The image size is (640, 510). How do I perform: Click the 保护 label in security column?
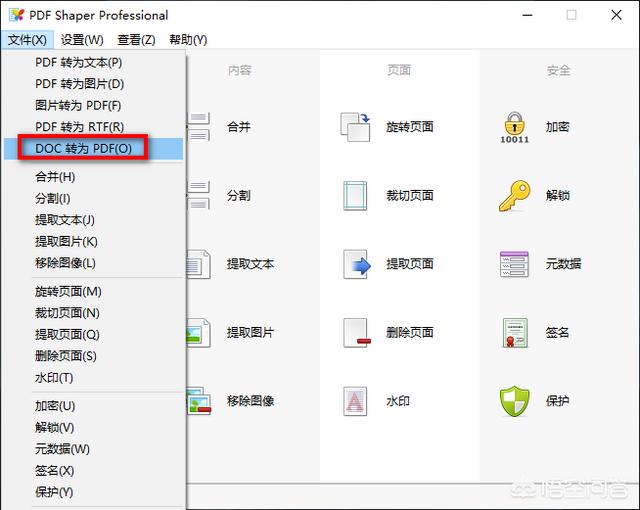[558, 401]
